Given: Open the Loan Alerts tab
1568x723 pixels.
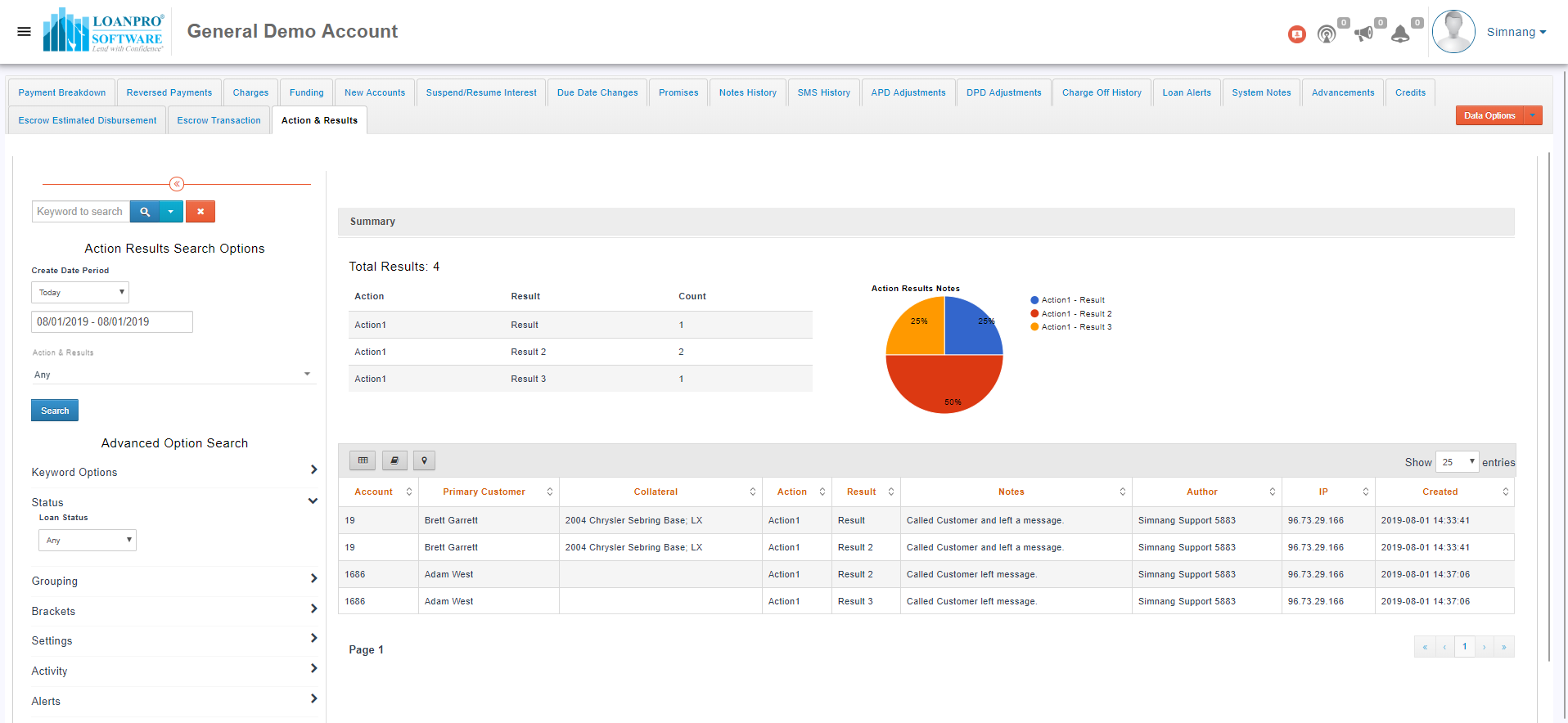Looking at the screenshot, I should tap(1187, 92).
